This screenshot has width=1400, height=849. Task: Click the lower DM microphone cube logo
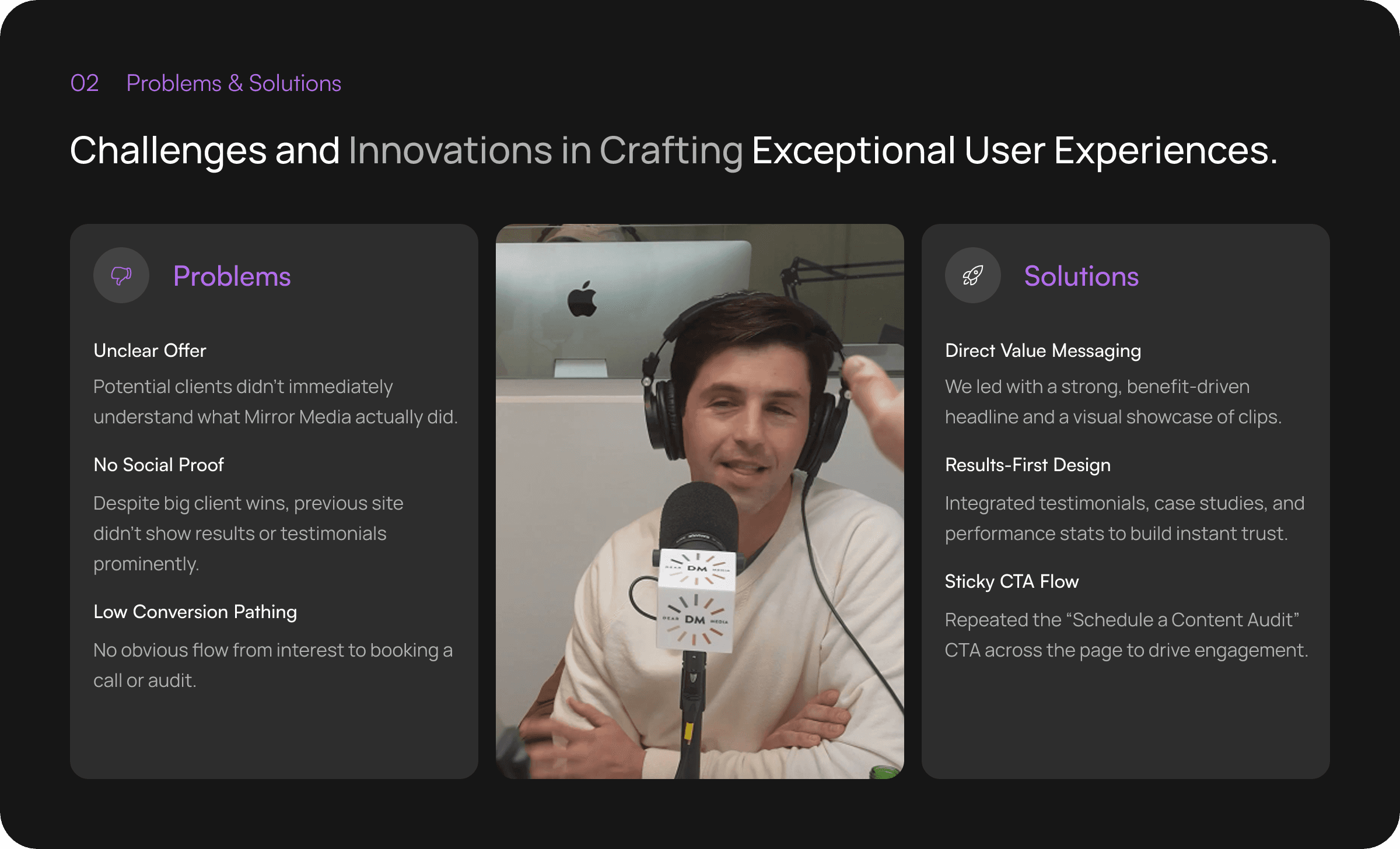[694, 619]
